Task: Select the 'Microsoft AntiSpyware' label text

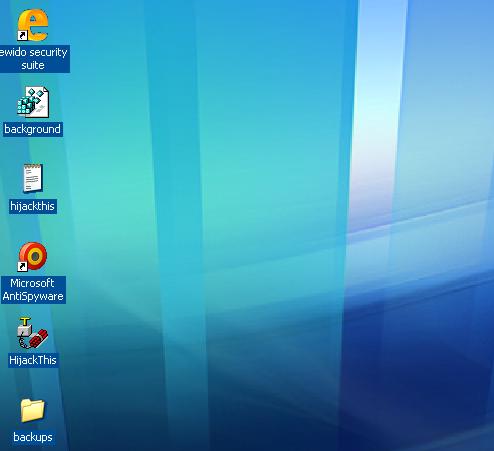Action: (33, 290)
